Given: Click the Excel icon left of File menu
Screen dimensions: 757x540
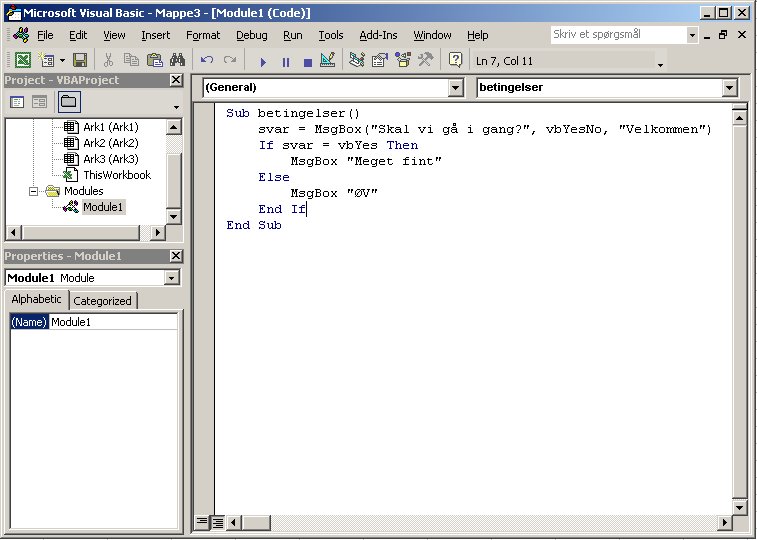Looking at the screenshot, I should point(21,35).
